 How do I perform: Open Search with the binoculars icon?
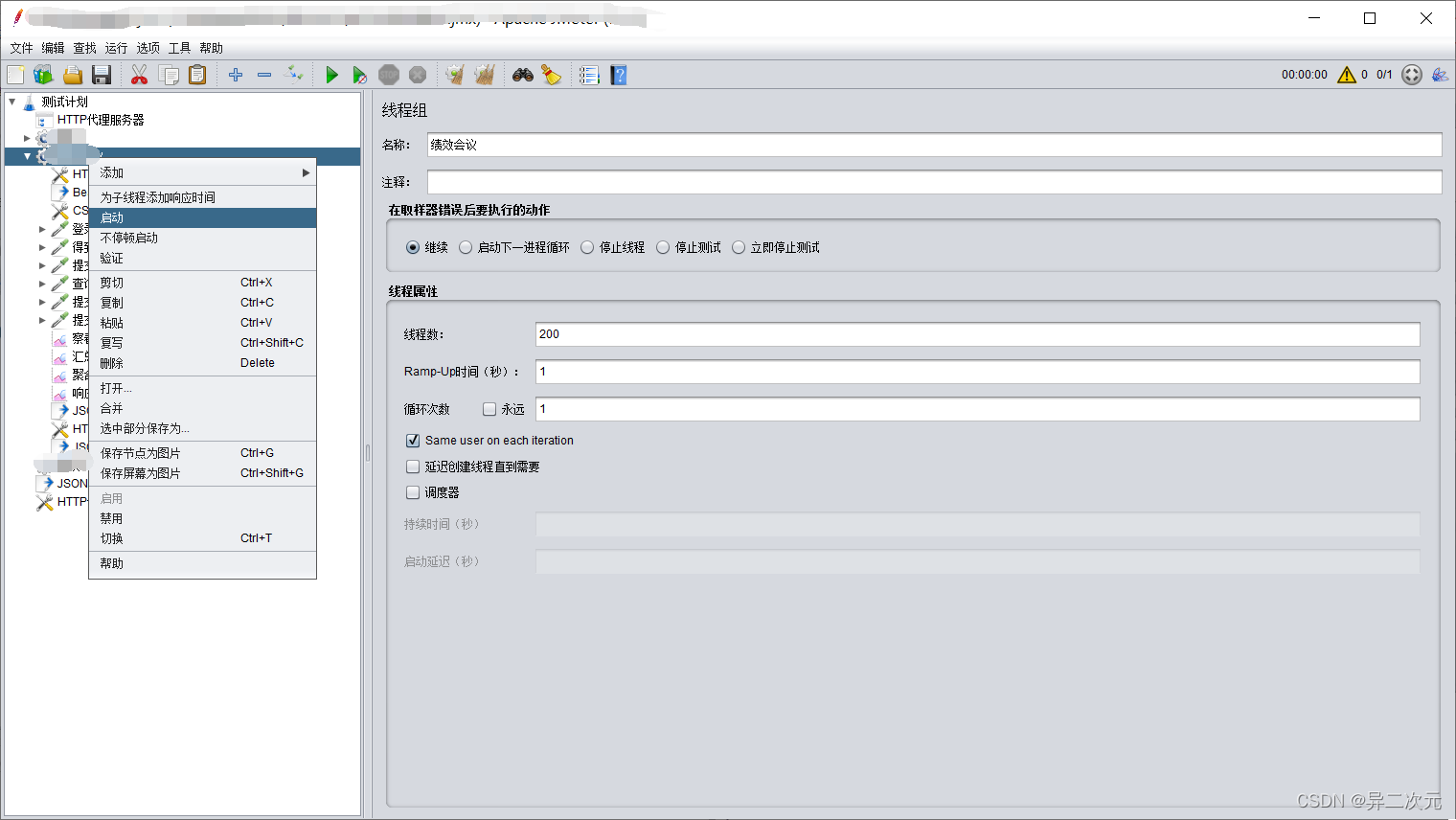[x=522, y=75]
